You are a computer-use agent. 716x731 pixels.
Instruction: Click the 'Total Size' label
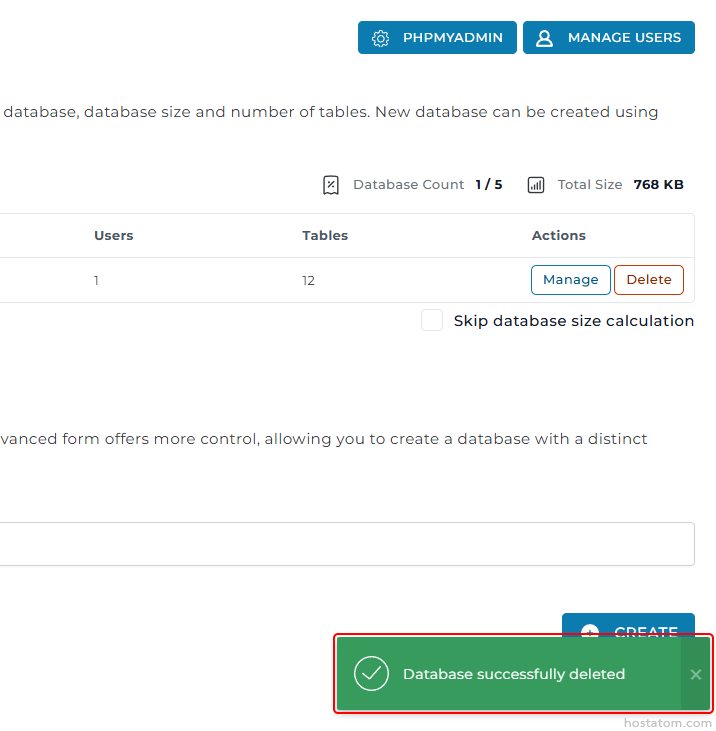click(590, 185)
